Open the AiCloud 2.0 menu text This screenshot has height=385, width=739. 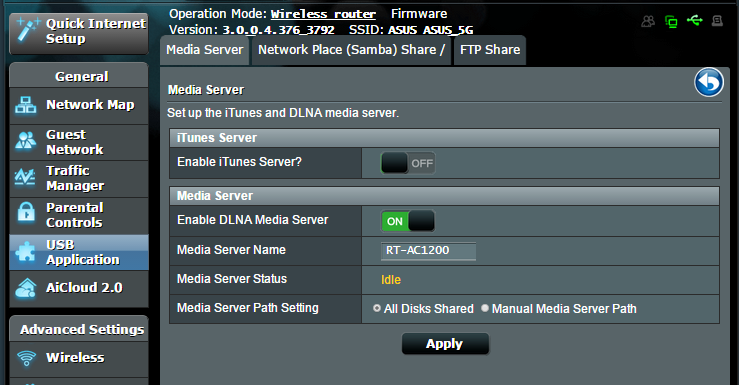[84, 287]
